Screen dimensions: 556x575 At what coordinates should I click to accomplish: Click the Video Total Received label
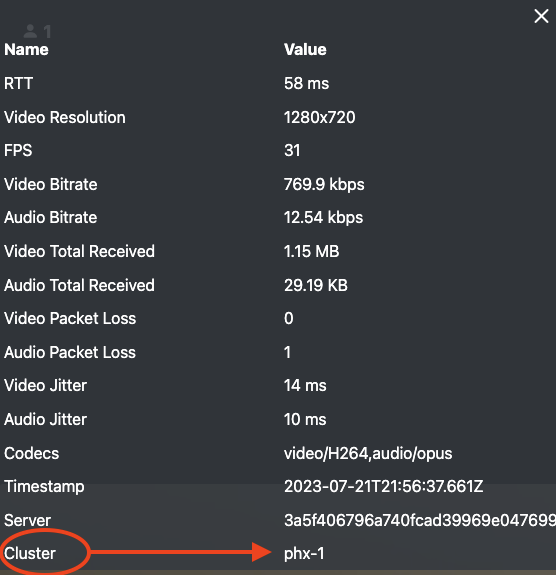click(x=79, y=252)
